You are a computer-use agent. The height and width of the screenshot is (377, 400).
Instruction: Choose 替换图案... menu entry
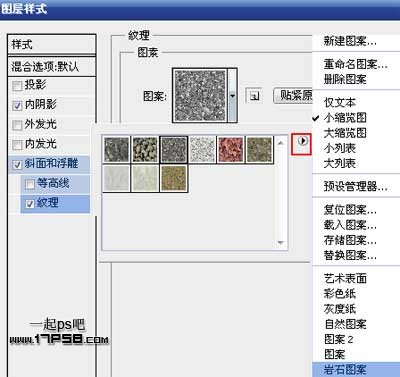point(350,255)
